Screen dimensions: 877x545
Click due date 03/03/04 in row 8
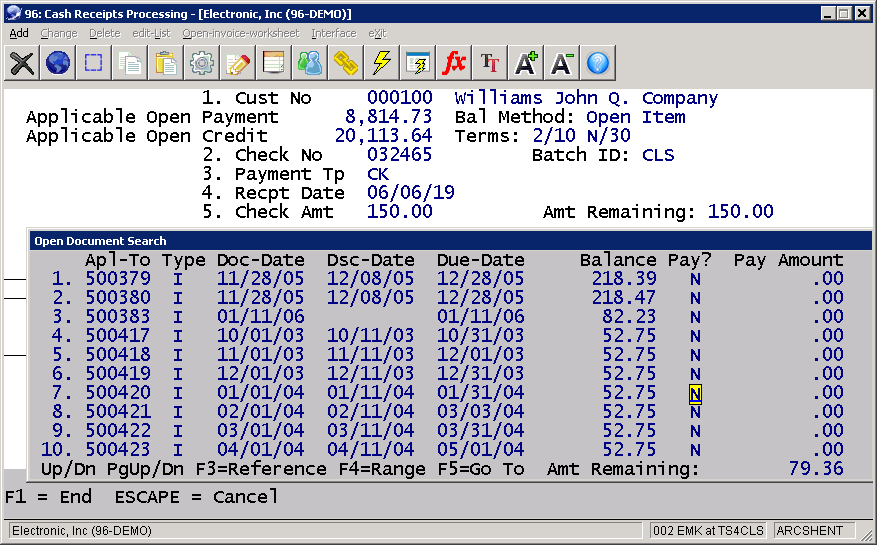480,412
